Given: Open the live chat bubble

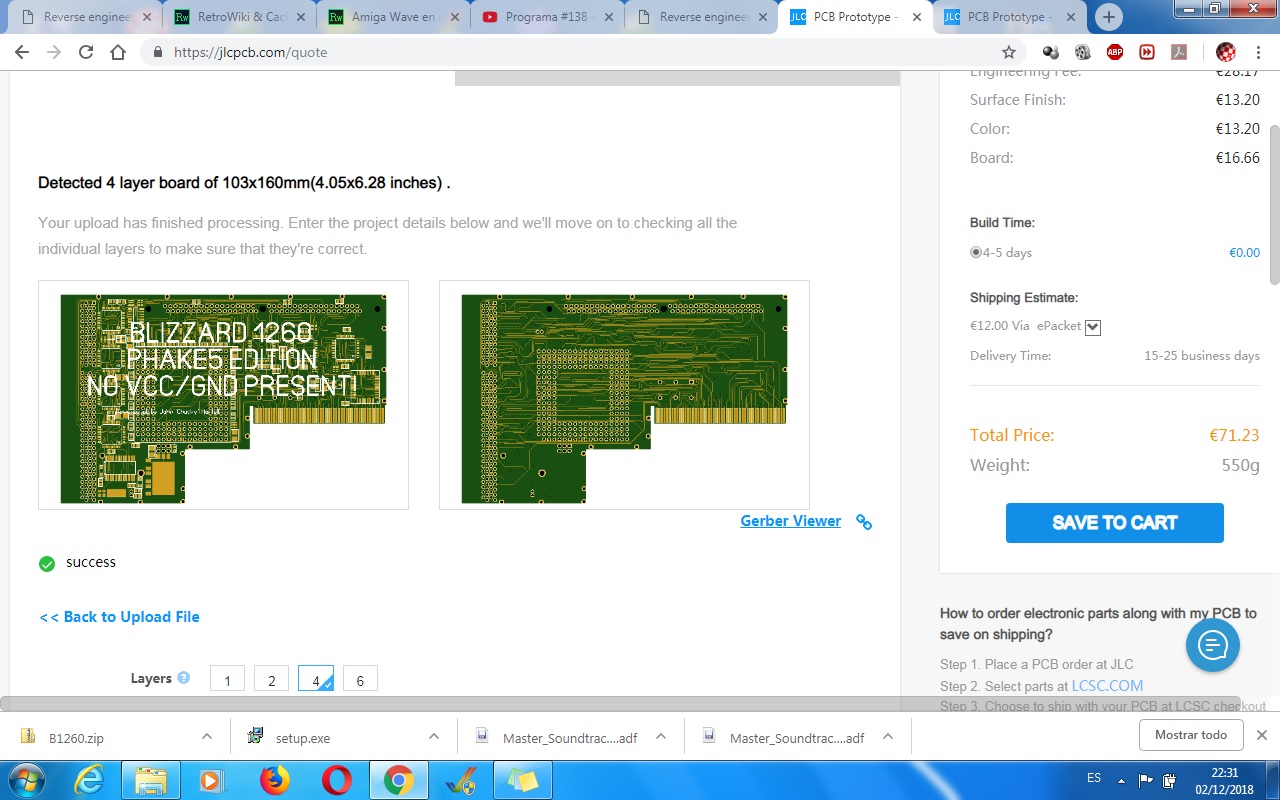Looking at the screenshot, I should pyautogui.click(x=1213, y=645).
